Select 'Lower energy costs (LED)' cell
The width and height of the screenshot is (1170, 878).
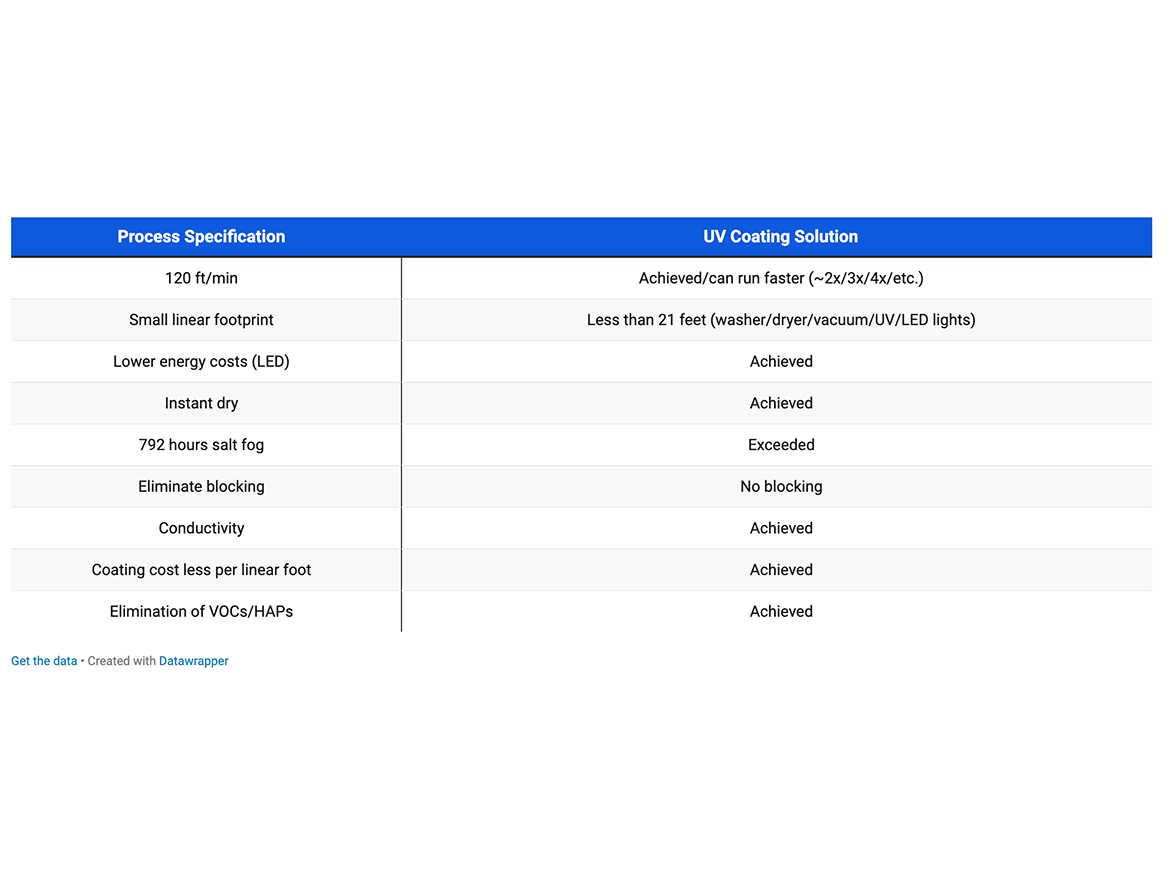(201, 362)
